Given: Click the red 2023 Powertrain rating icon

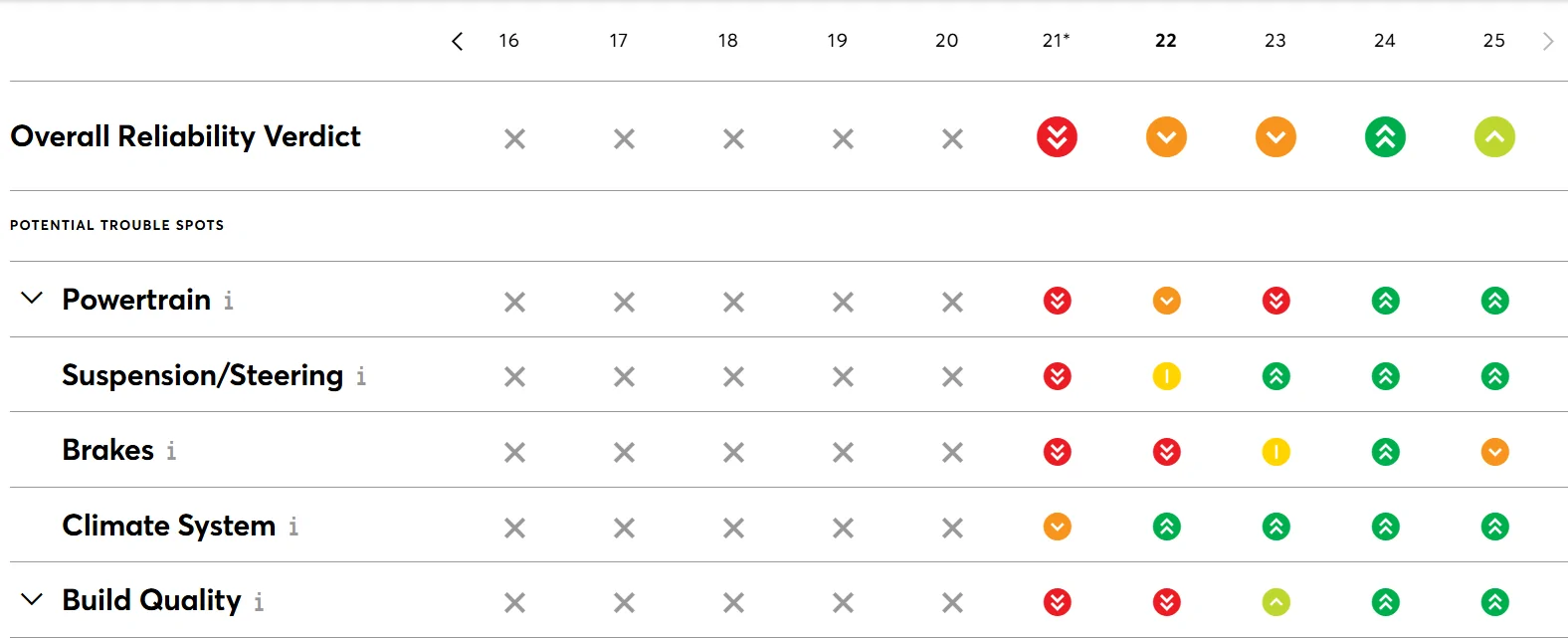Looking at the screenshot, I should tap(1275, 301).
